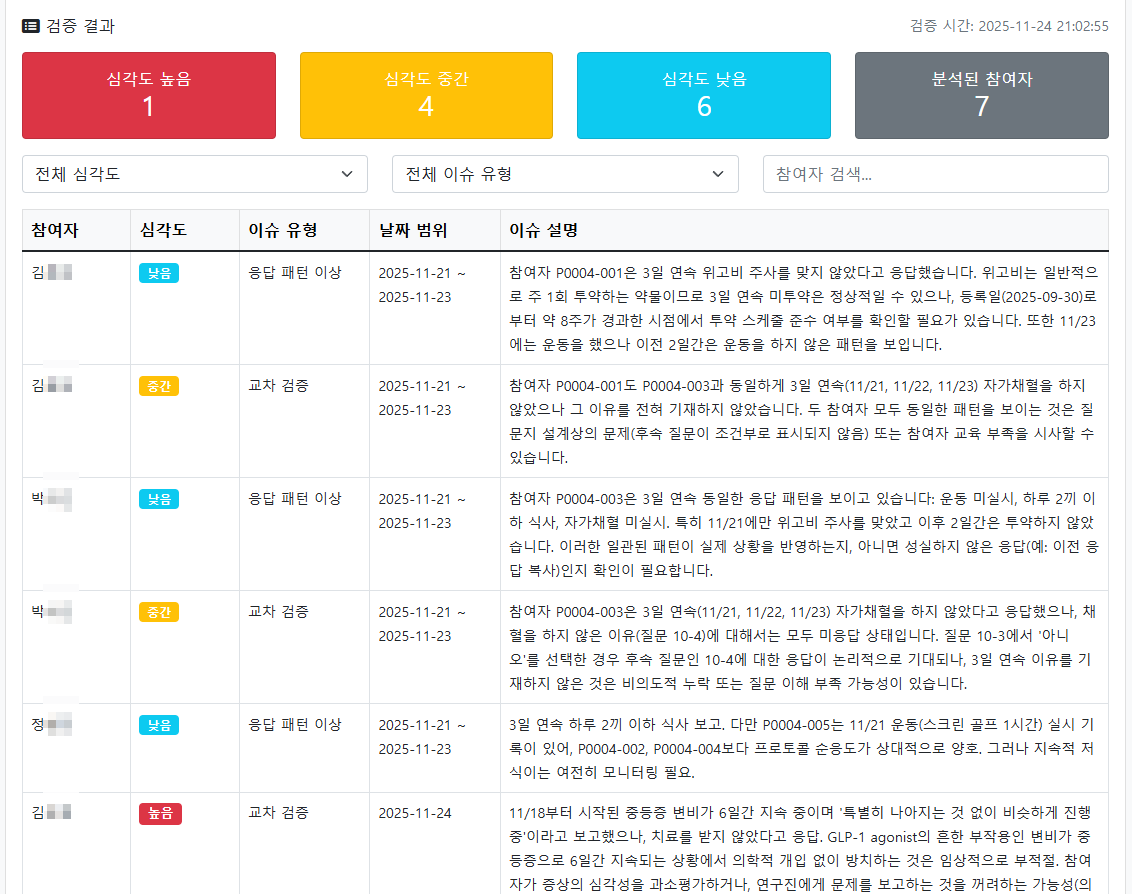Click the 중간 badge in the fourth row
1132x894 pixels.
coord(159,612)
